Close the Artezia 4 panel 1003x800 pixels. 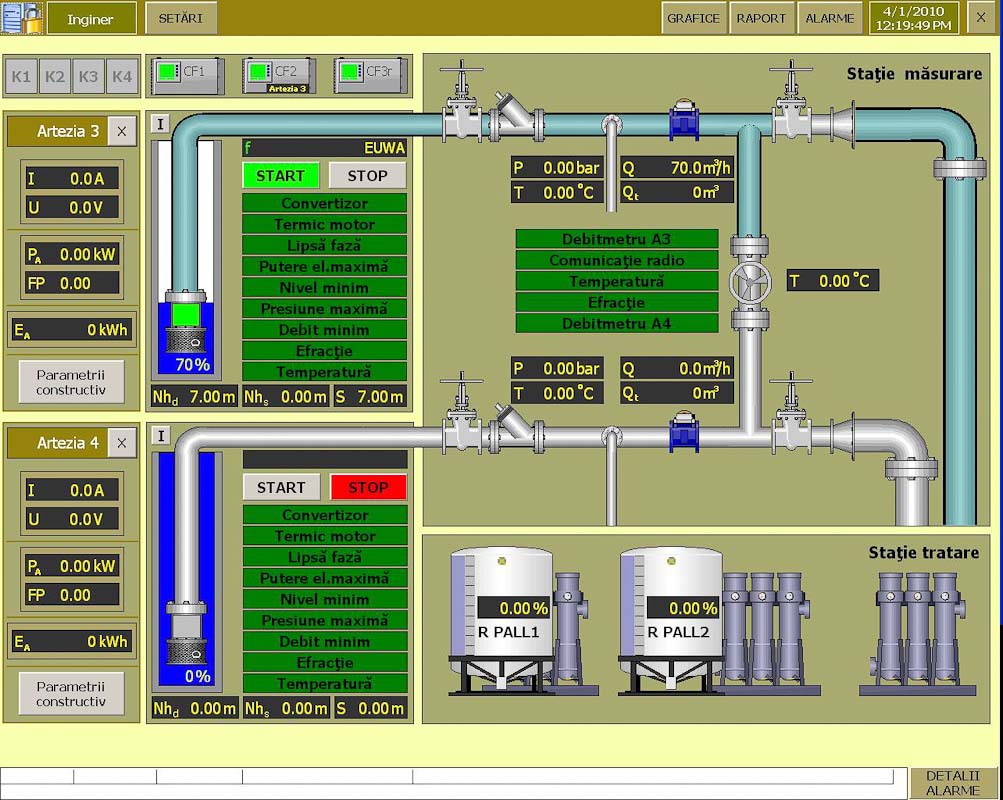coord(121,443)
